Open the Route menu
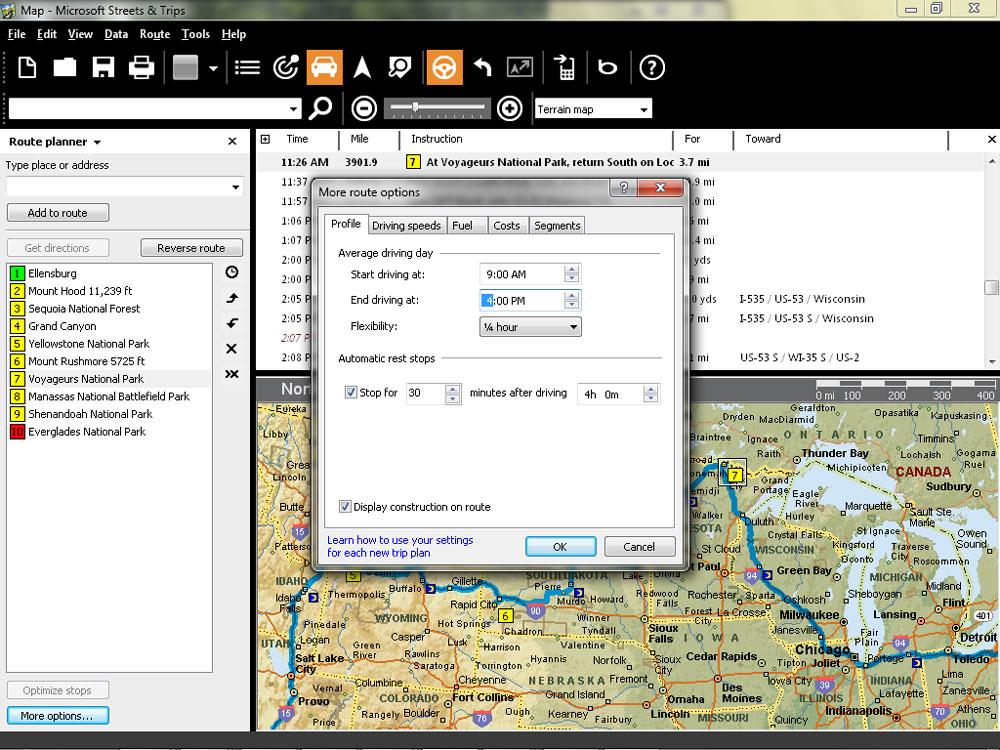 click(155, 34)
